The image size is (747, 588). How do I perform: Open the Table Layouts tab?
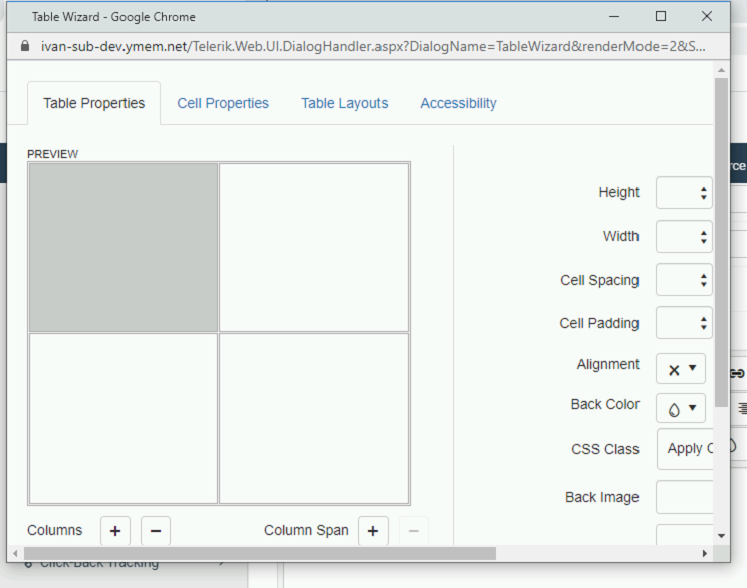[x=345, y=103]
